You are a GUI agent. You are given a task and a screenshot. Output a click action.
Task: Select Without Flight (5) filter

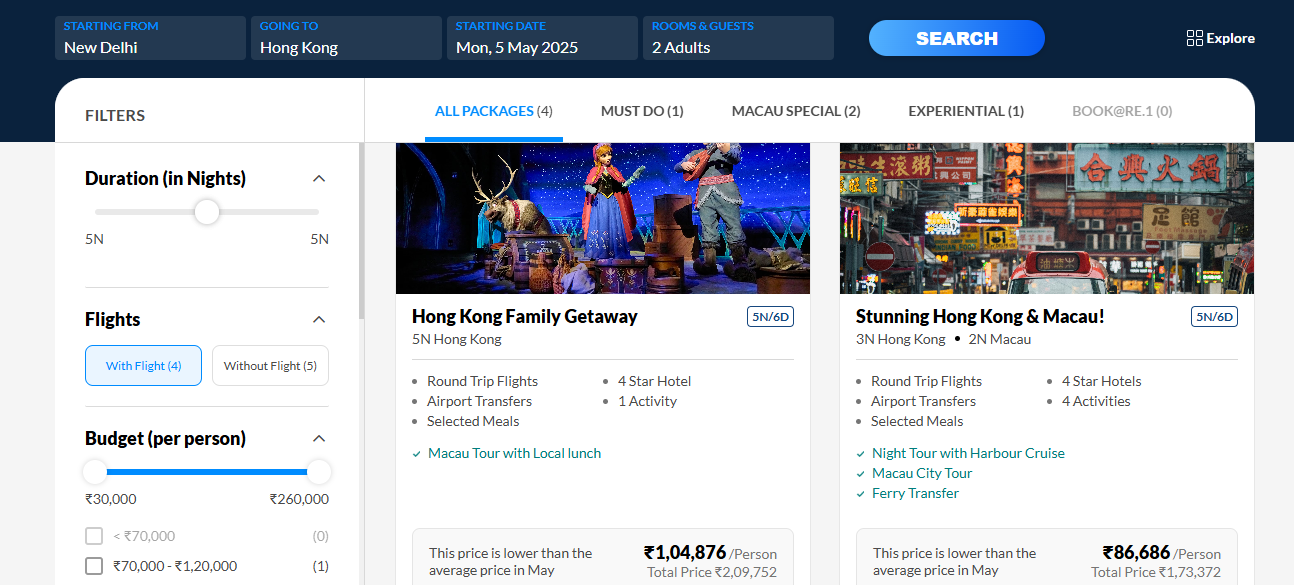tap(270, 366)
